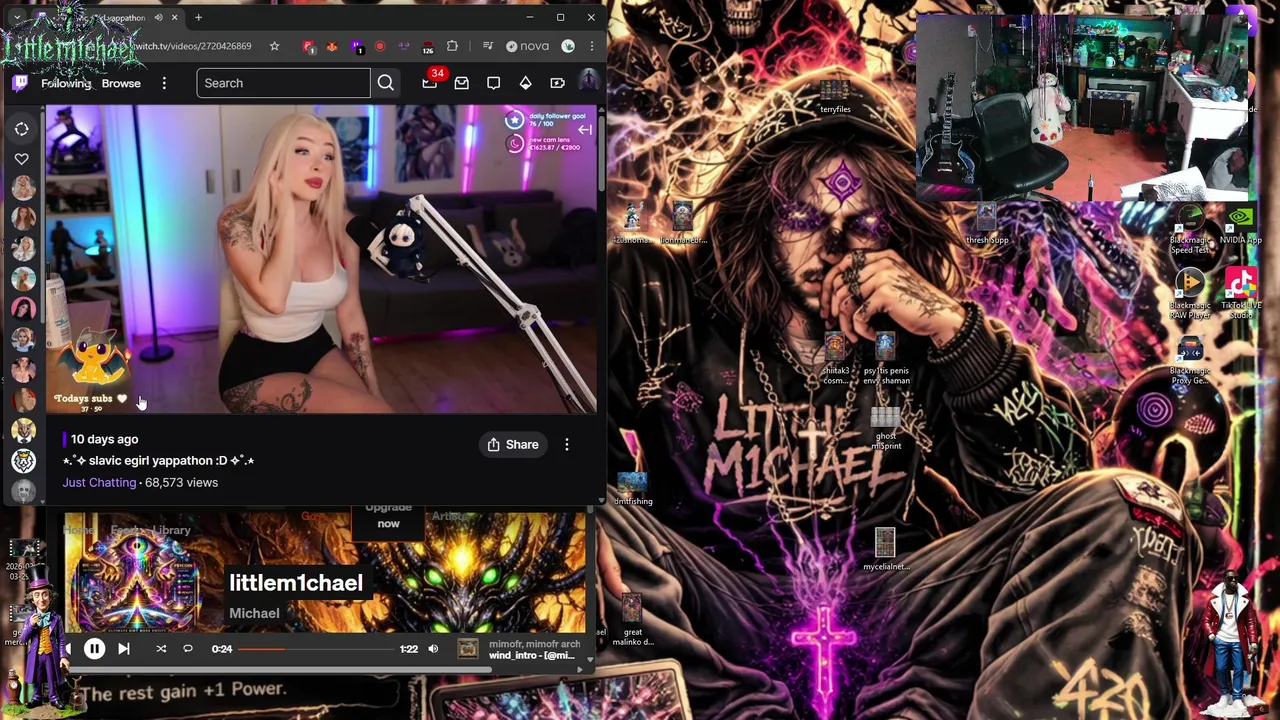1280x720 pixels.
Task: Open the psy1tis penis envy shaman file
Action: (885, 360)
